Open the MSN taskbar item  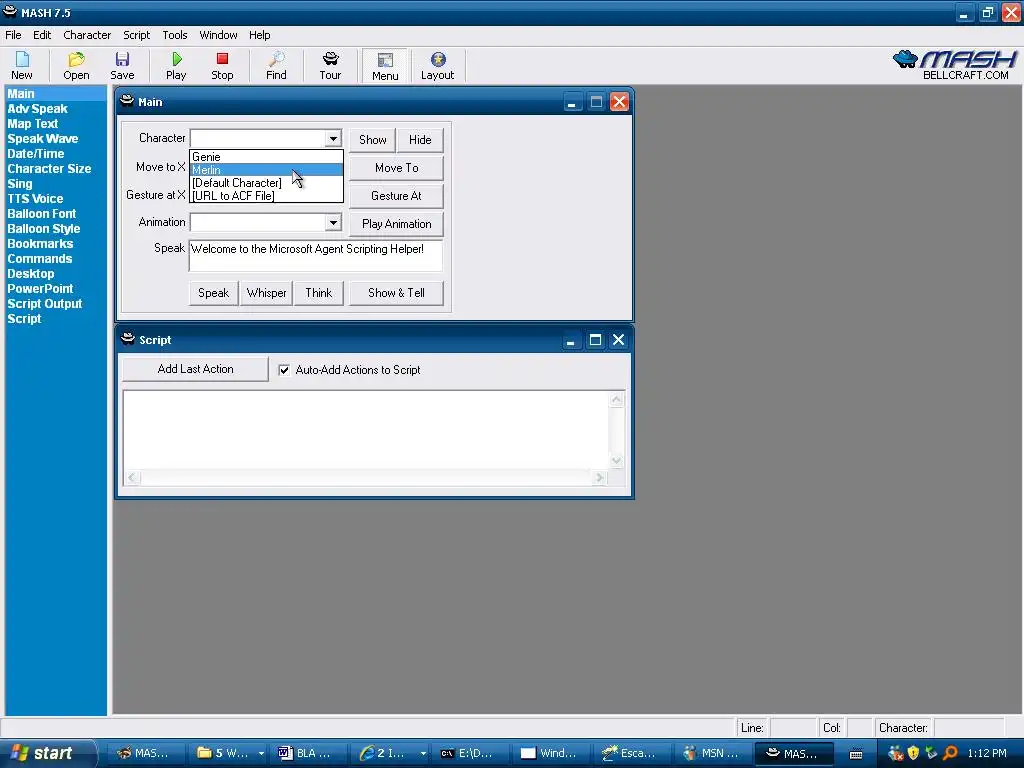(x=712, y=753)
